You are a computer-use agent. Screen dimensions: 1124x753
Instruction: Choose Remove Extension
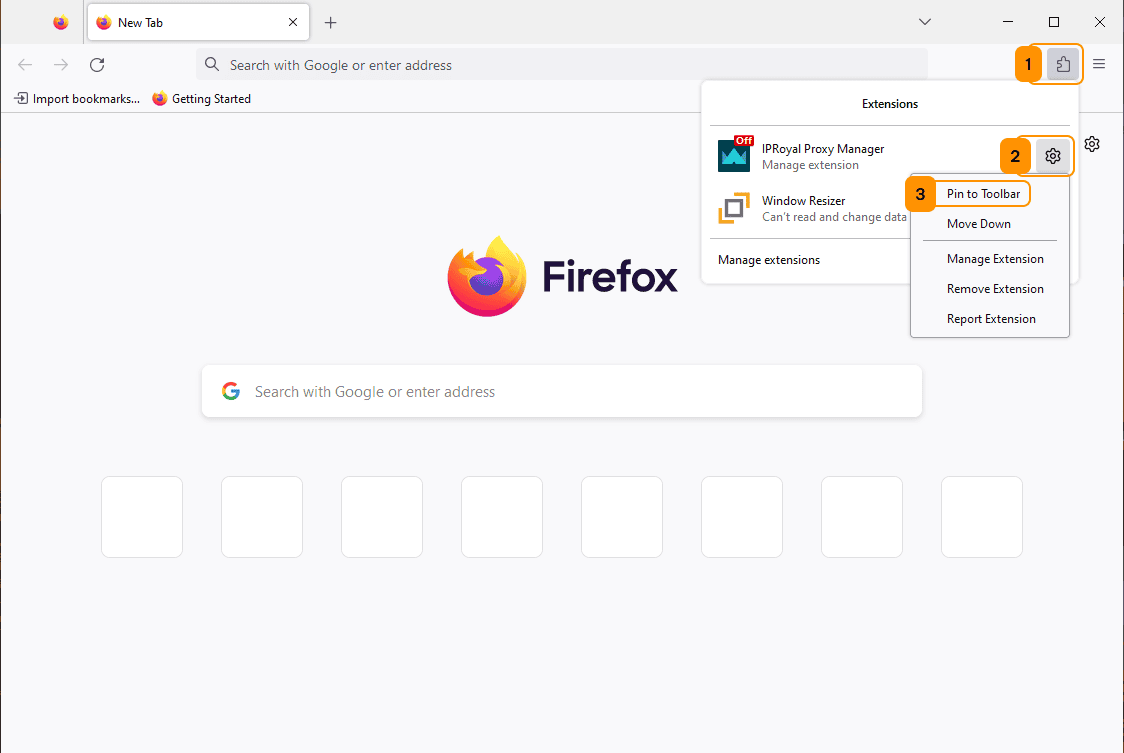[995, 289]
